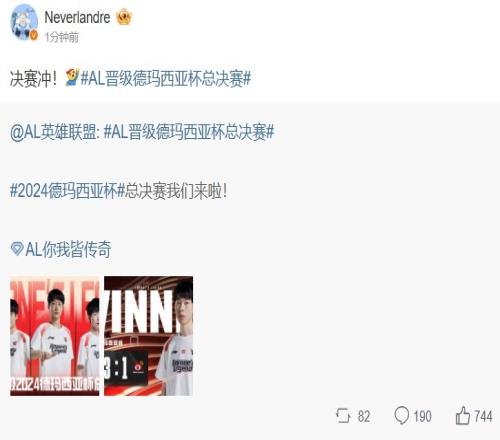Click the comment count 190
Viewport: 500px width, 440px height.
[422, 416]
